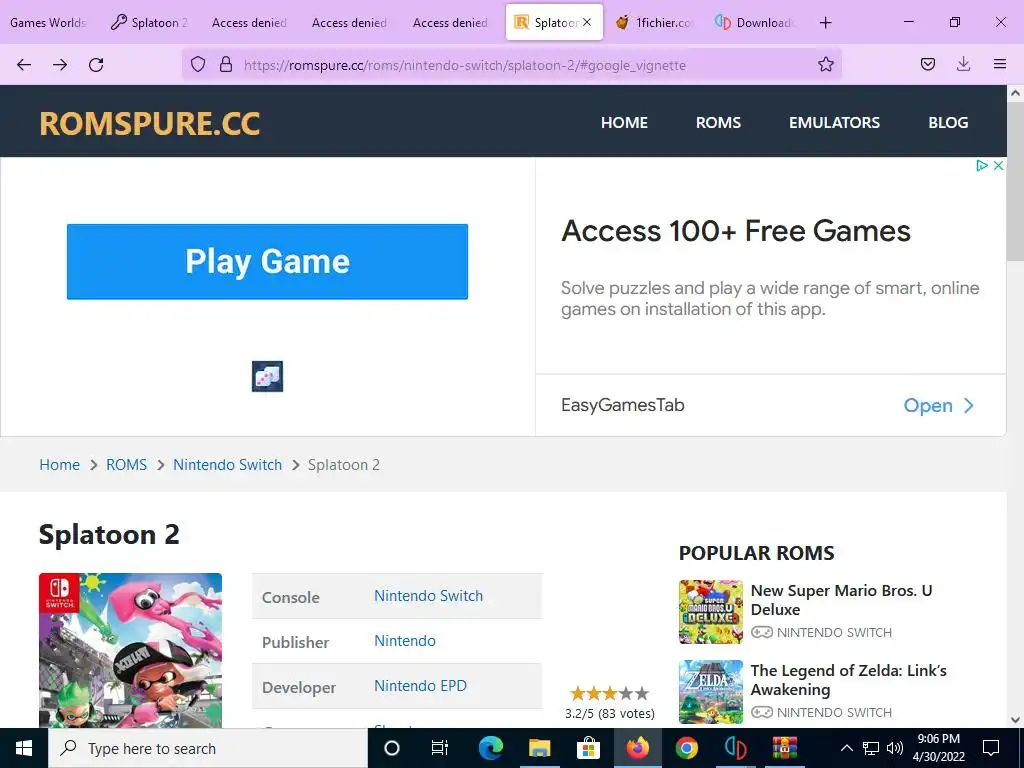Open ROMS in site navigation

point(718,122)
